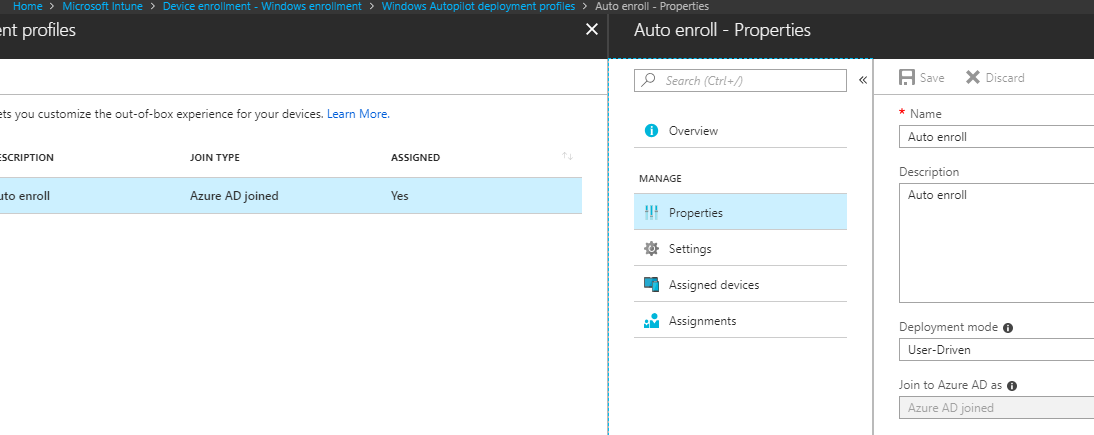
Task: Open the Learn More link
Action: (358, 114)
